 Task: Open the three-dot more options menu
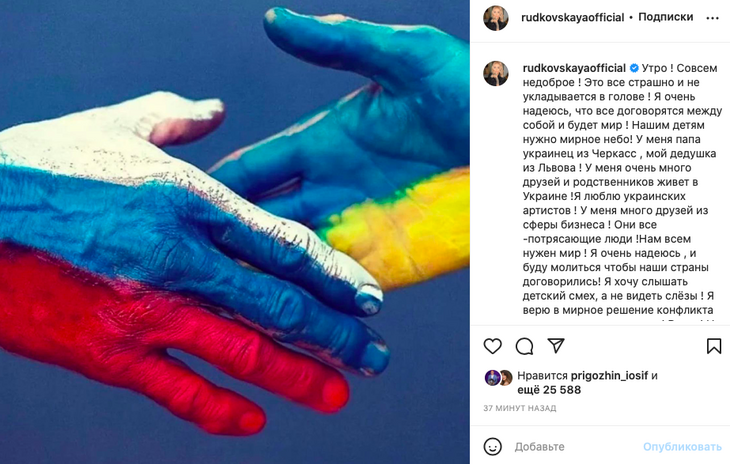[x=712, y=18]
